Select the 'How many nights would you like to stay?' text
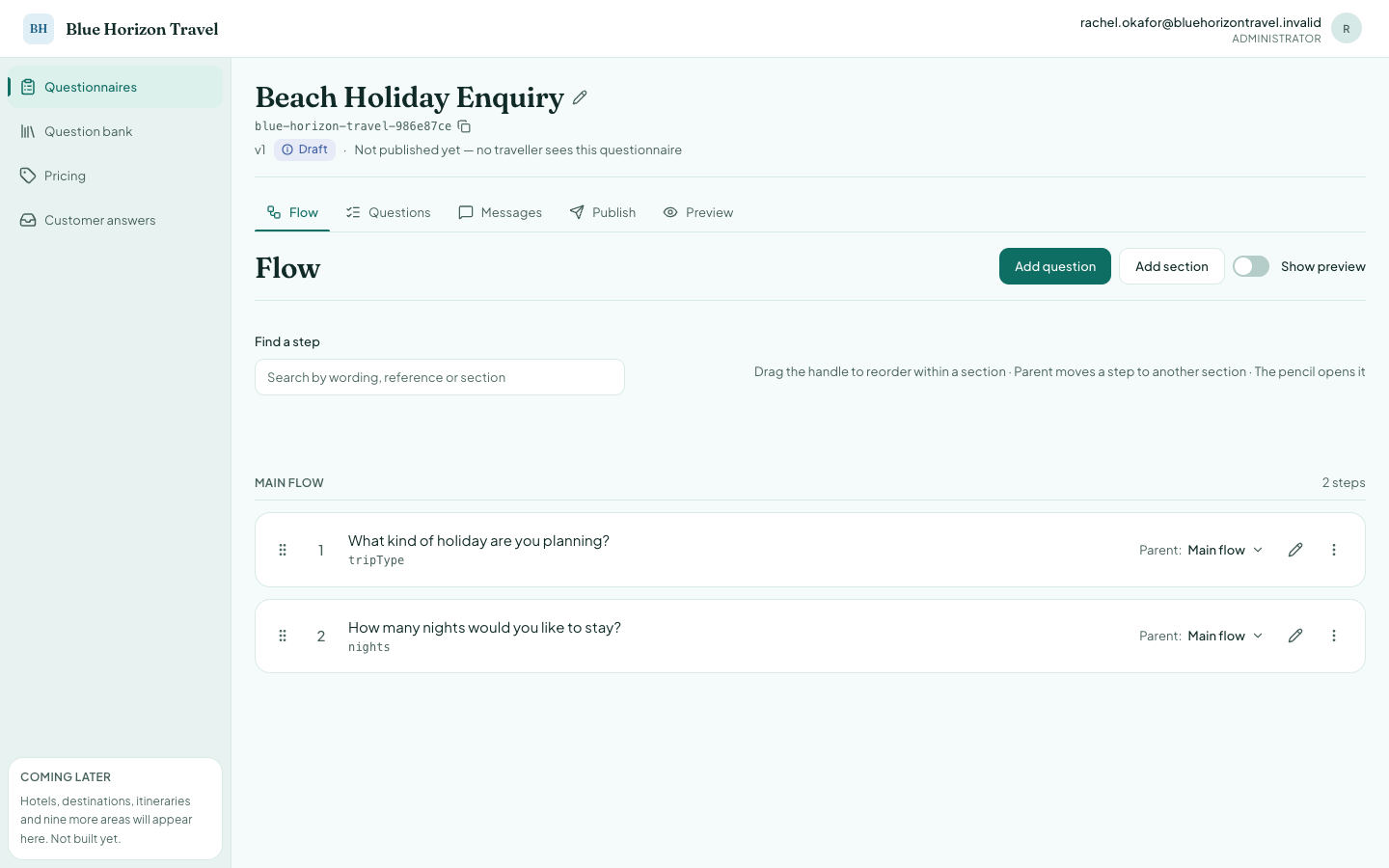This screenshot has width=1389, height=868. (484, 627)
